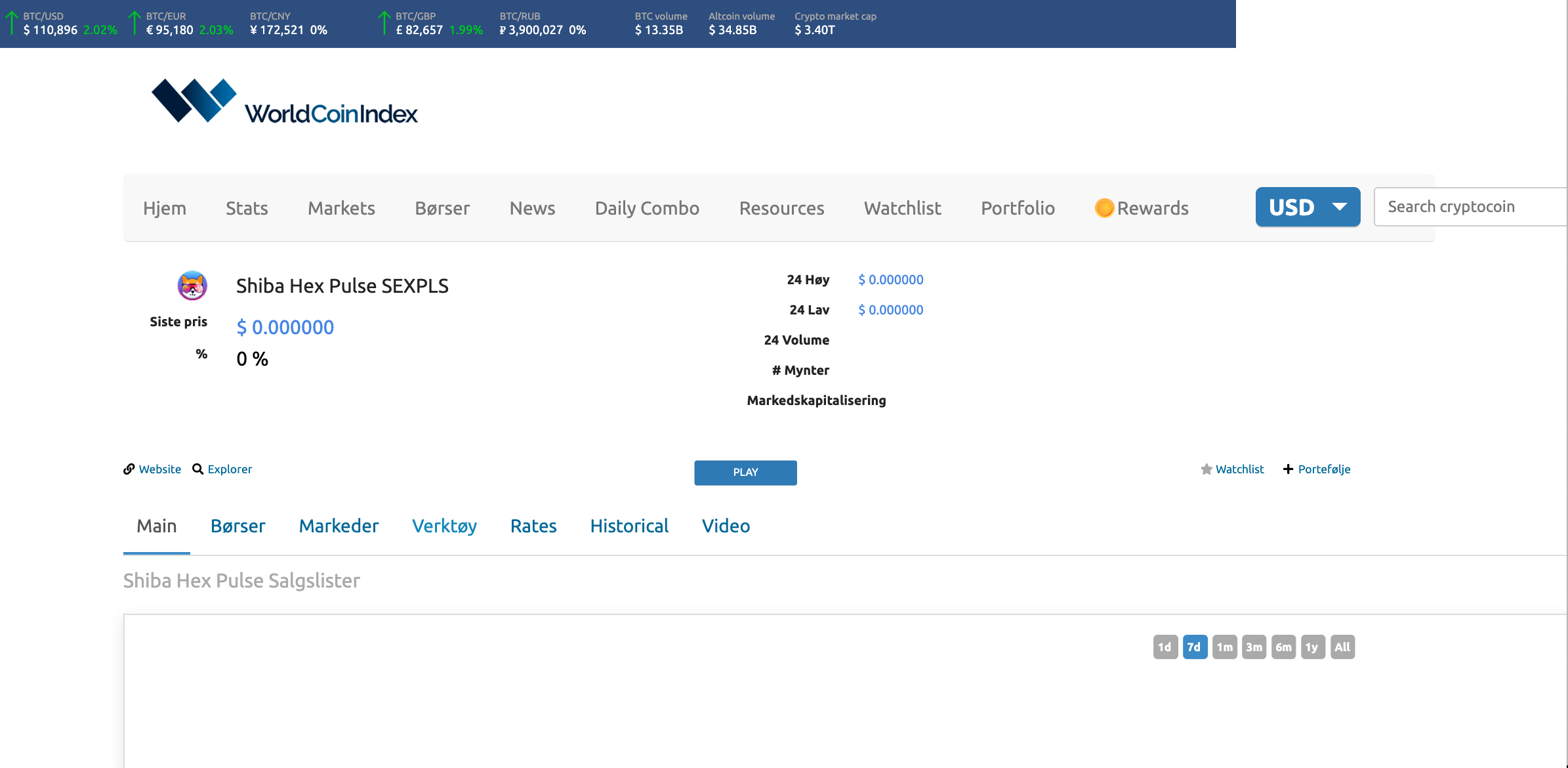
Task: Open the Explorer link
Action: pos(230,469)
